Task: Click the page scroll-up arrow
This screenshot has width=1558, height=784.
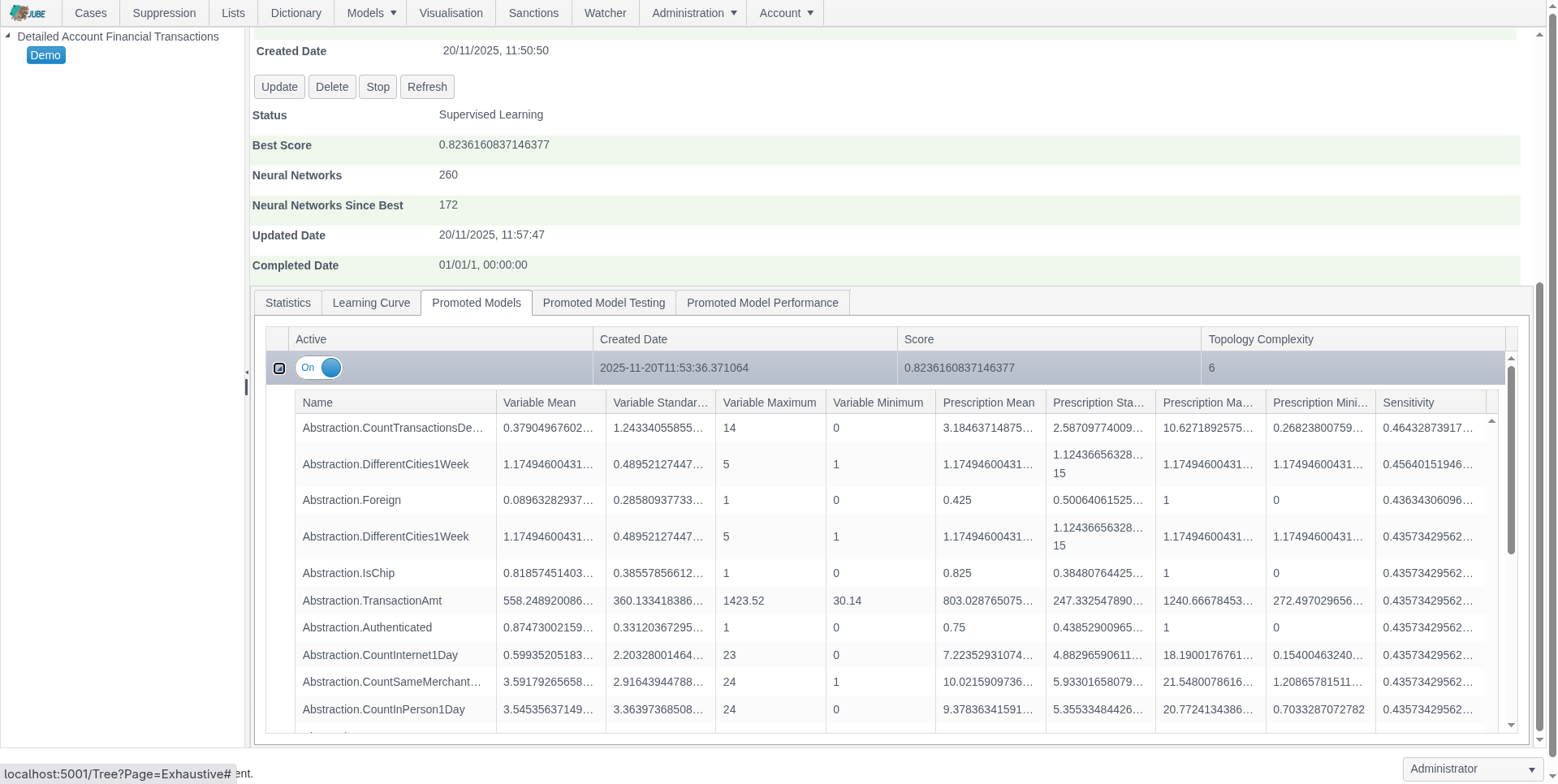Action: (x=1539, y=35)
